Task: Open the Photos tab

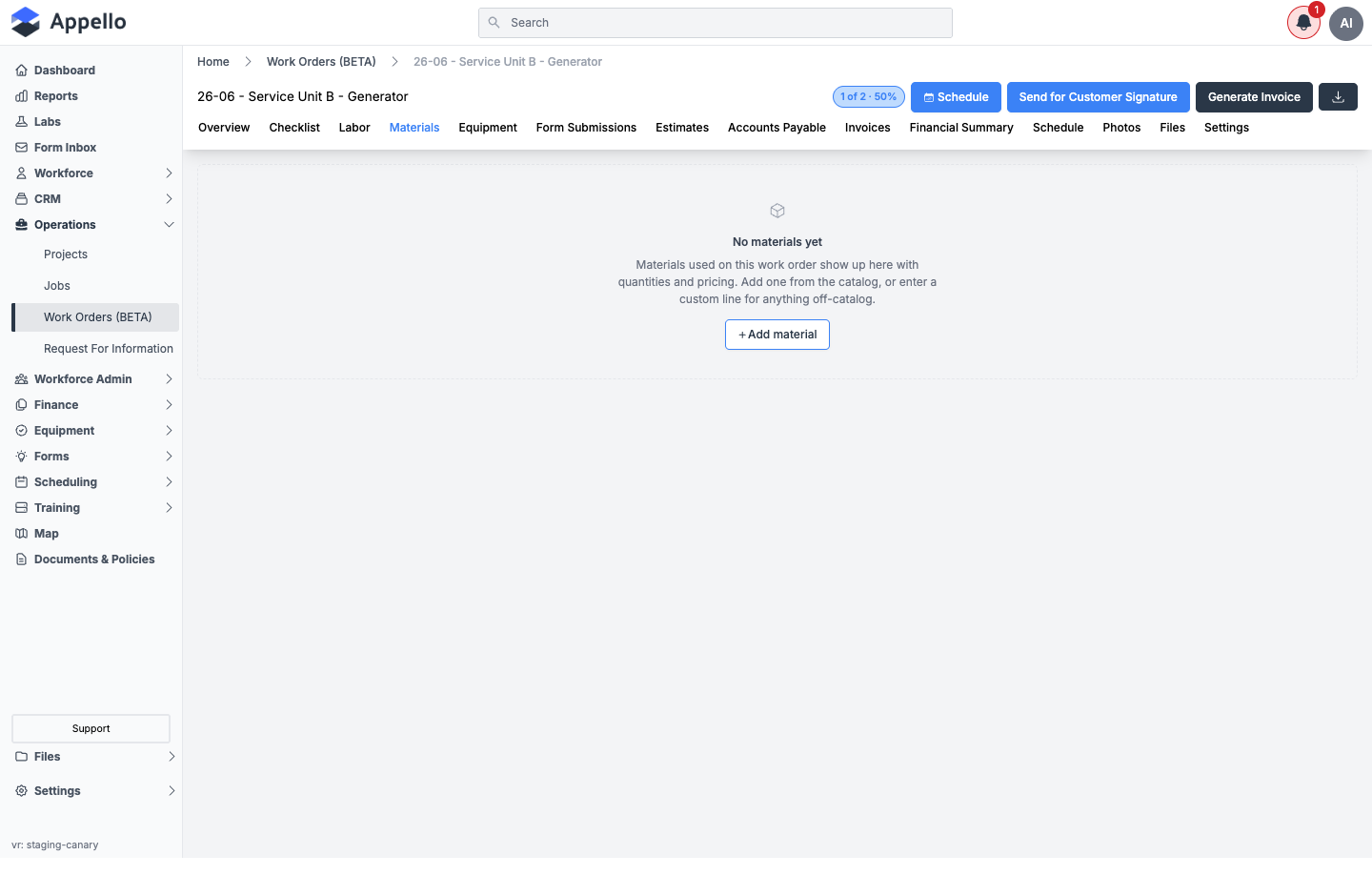Action: tap(1121, 128)
